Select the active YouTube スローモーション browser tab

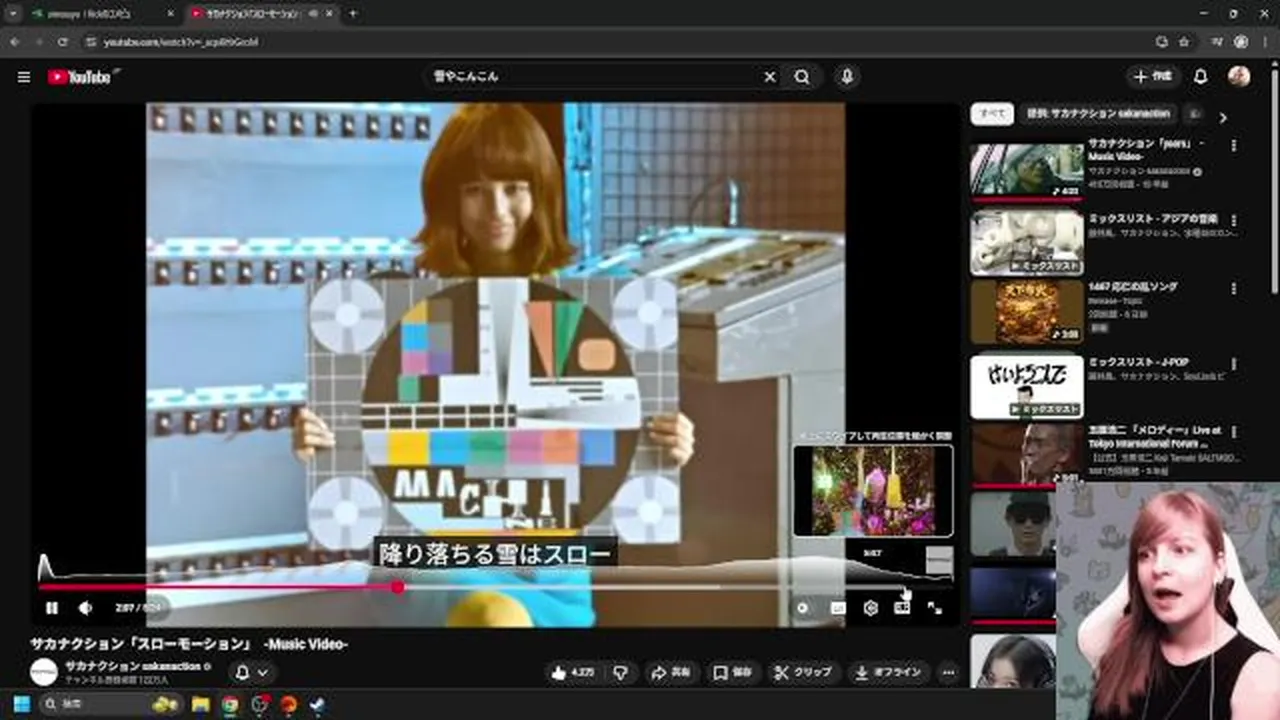click(260, 14)
